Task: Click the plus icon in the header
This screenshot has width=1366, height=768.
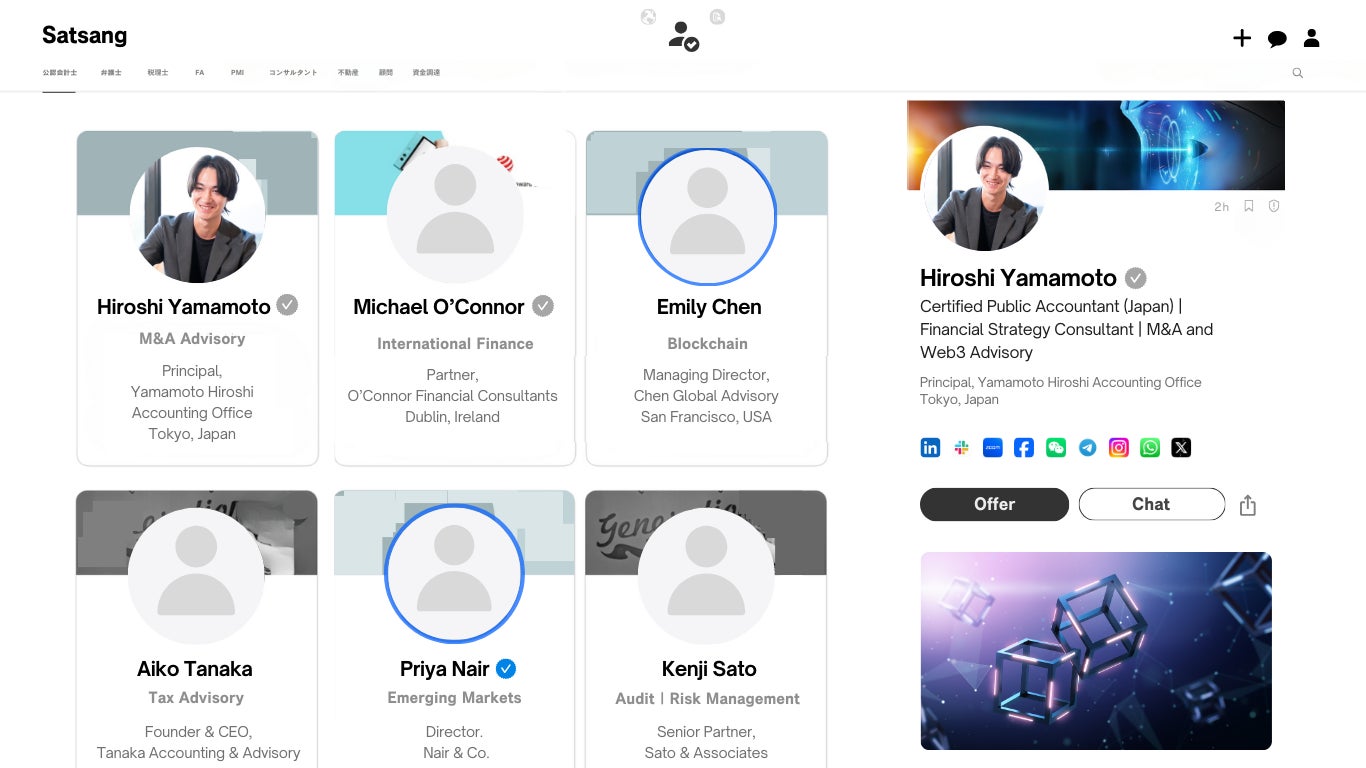Action: [1242, 38]
